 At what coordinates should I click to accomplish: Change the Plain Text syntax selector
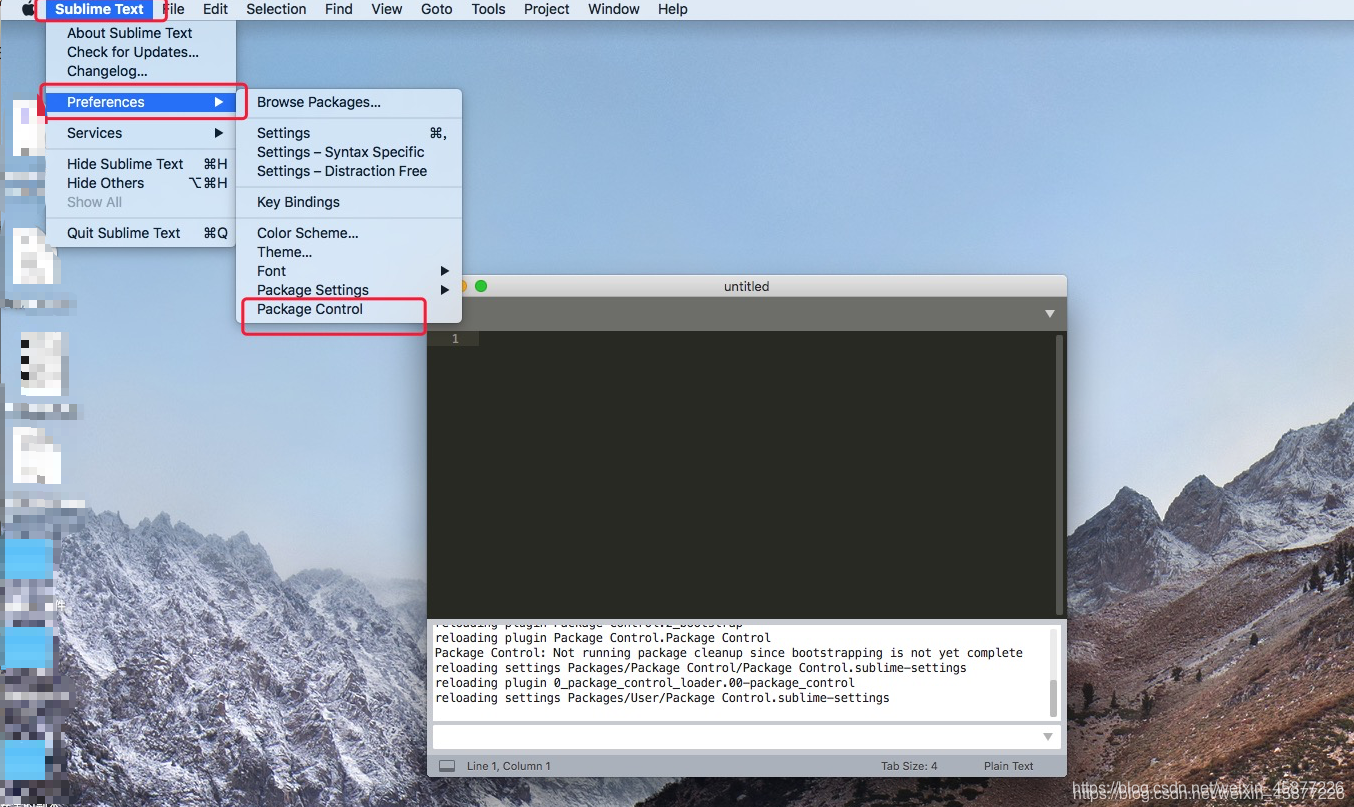(x=1008, y=766)
